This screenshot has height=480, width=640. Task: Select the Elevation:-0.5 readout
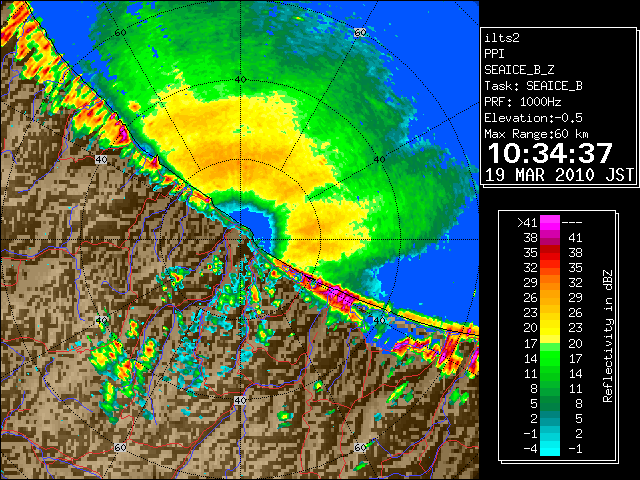[x=533, y=118]
